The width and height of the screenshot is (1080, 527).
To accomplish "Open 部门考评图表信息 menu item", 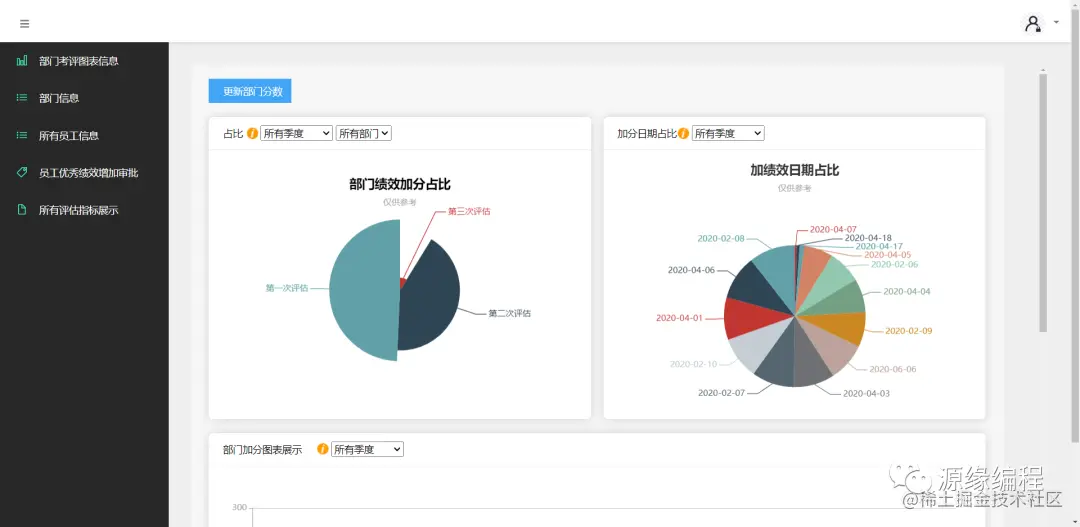I will pyautogui.click(x=84, y=61).
